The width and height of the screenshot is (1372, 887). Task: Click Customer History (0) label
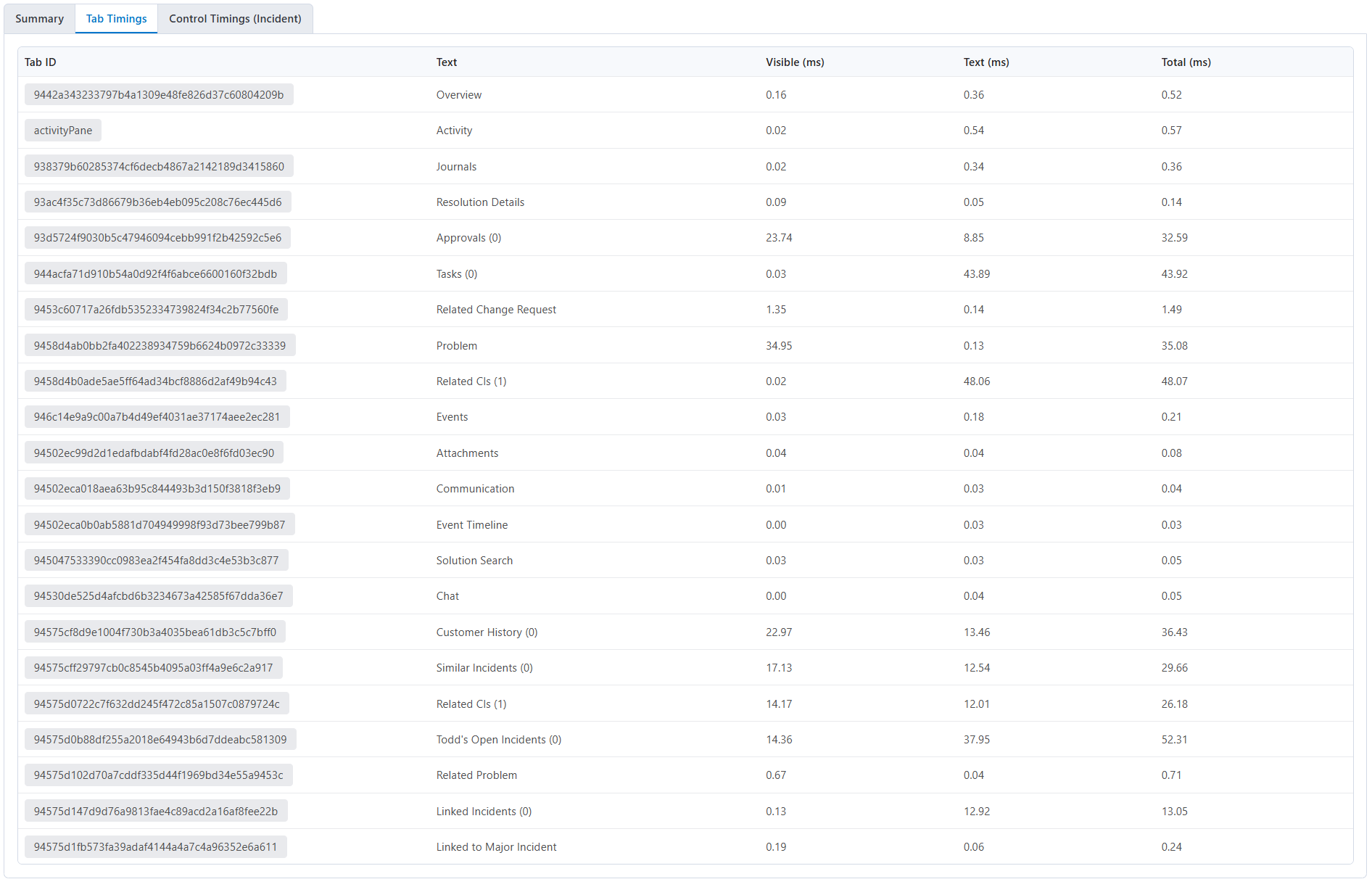(487, 632)
